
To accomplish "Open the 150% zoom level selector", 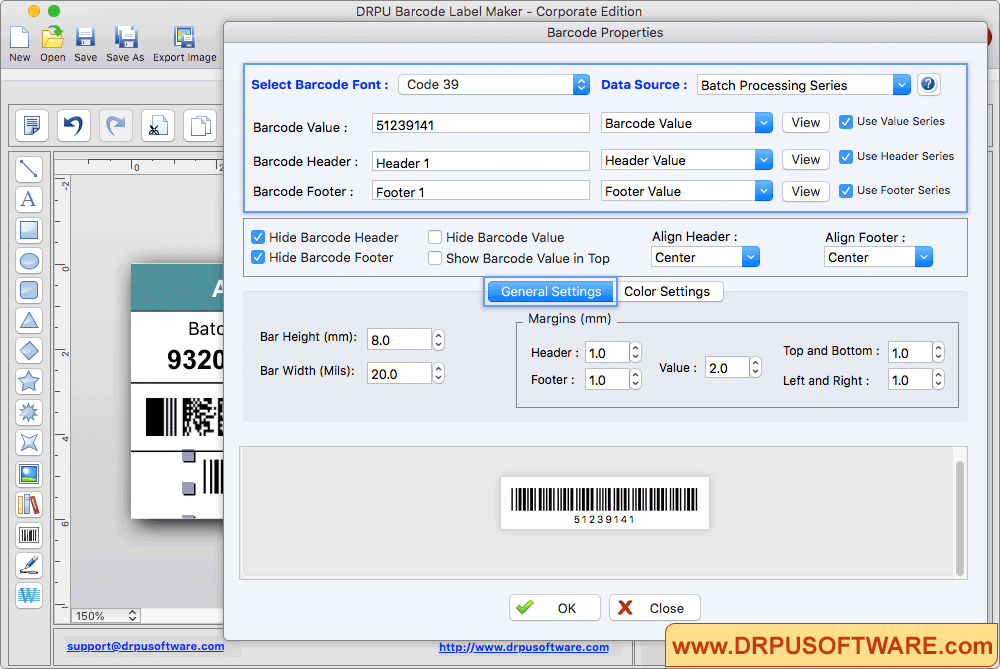I will coord(105,616).
